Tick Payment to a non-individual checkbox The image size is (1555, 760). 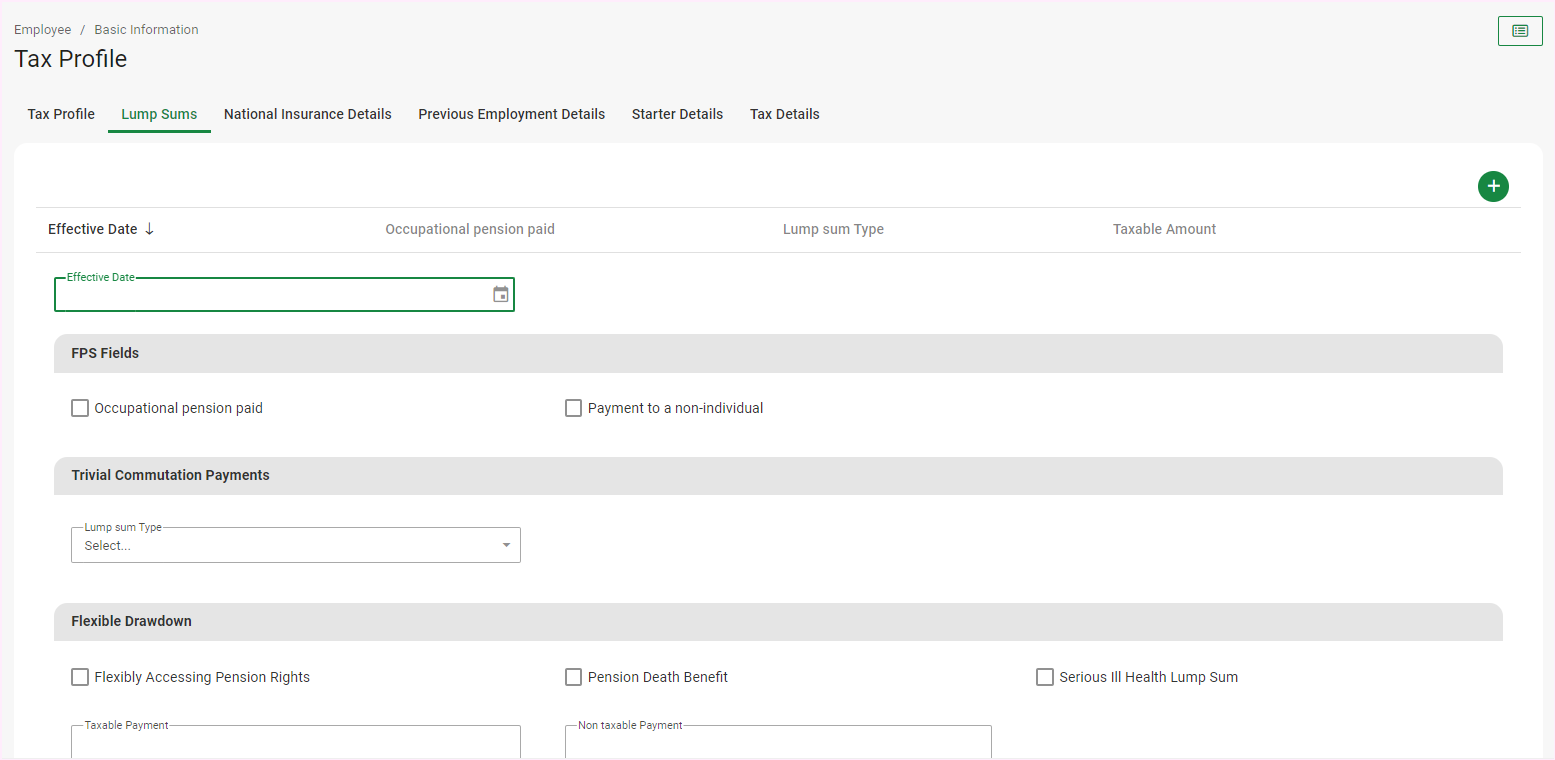click(x=573, y=408)
